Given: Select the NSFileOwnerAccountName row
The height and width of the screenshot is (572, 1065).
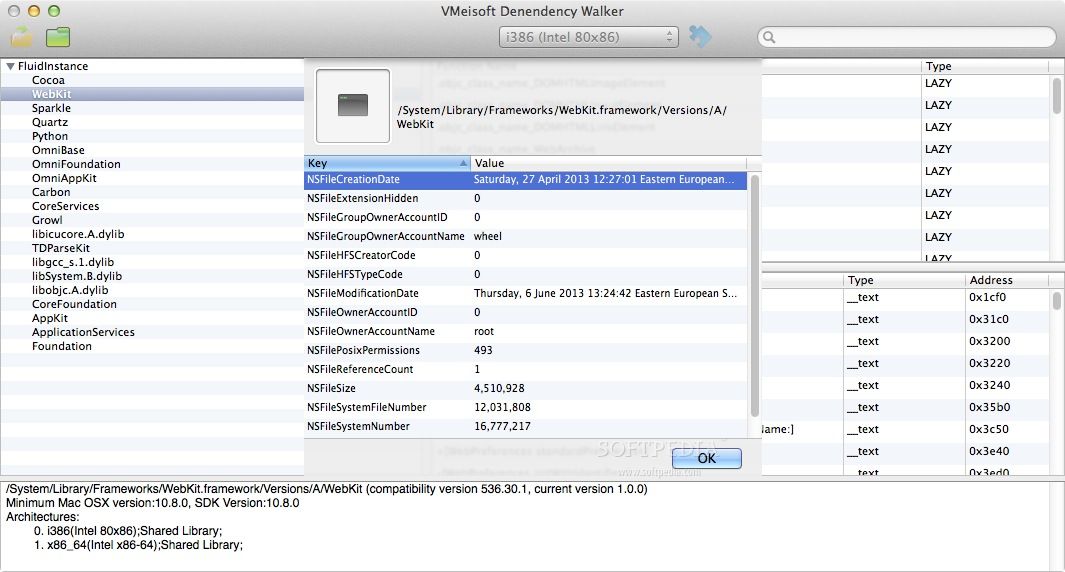Looking at the screenshot, I should coord(526,332).
